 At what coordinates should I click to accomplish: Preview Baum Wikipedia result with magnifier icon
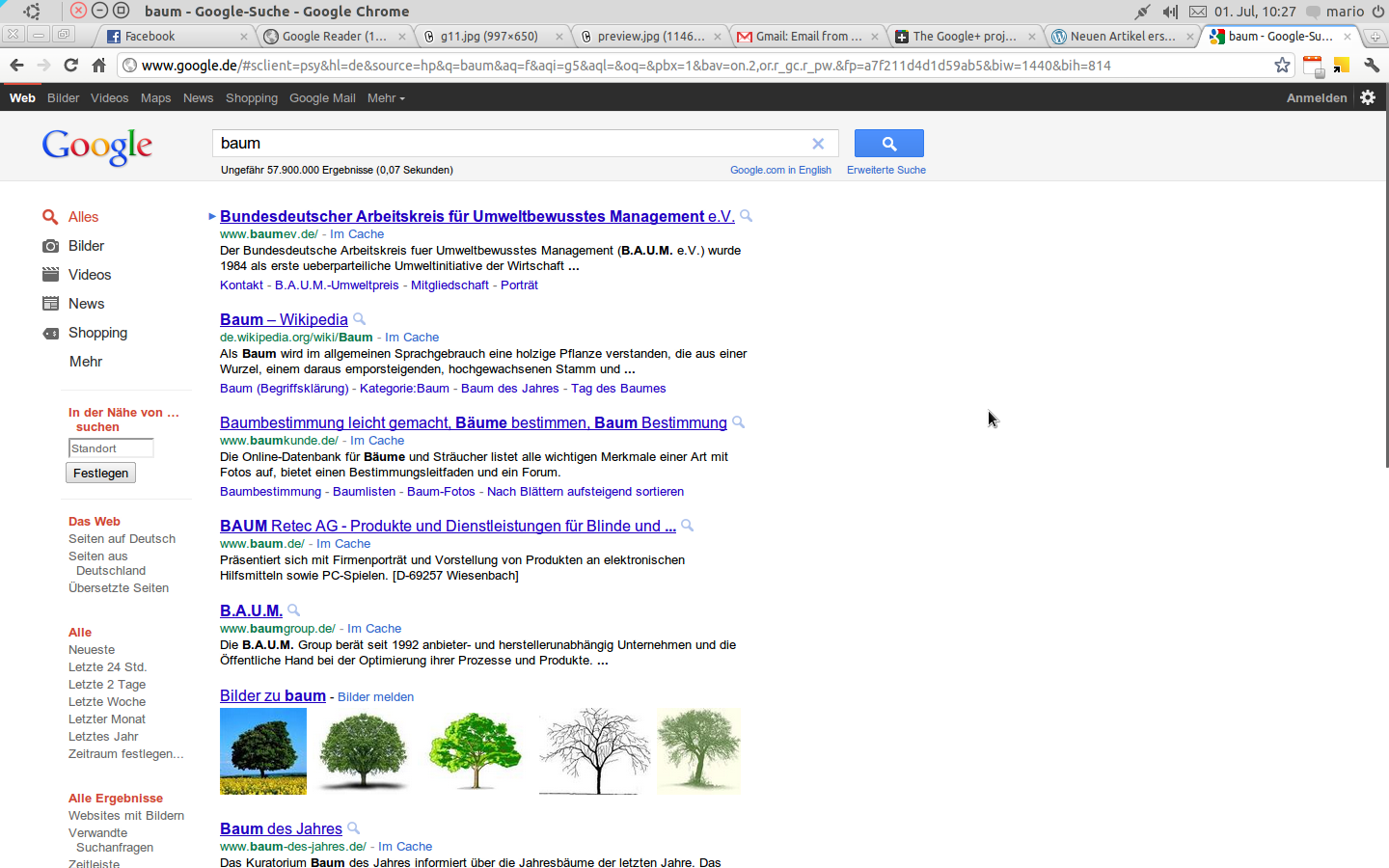point(360,319)
